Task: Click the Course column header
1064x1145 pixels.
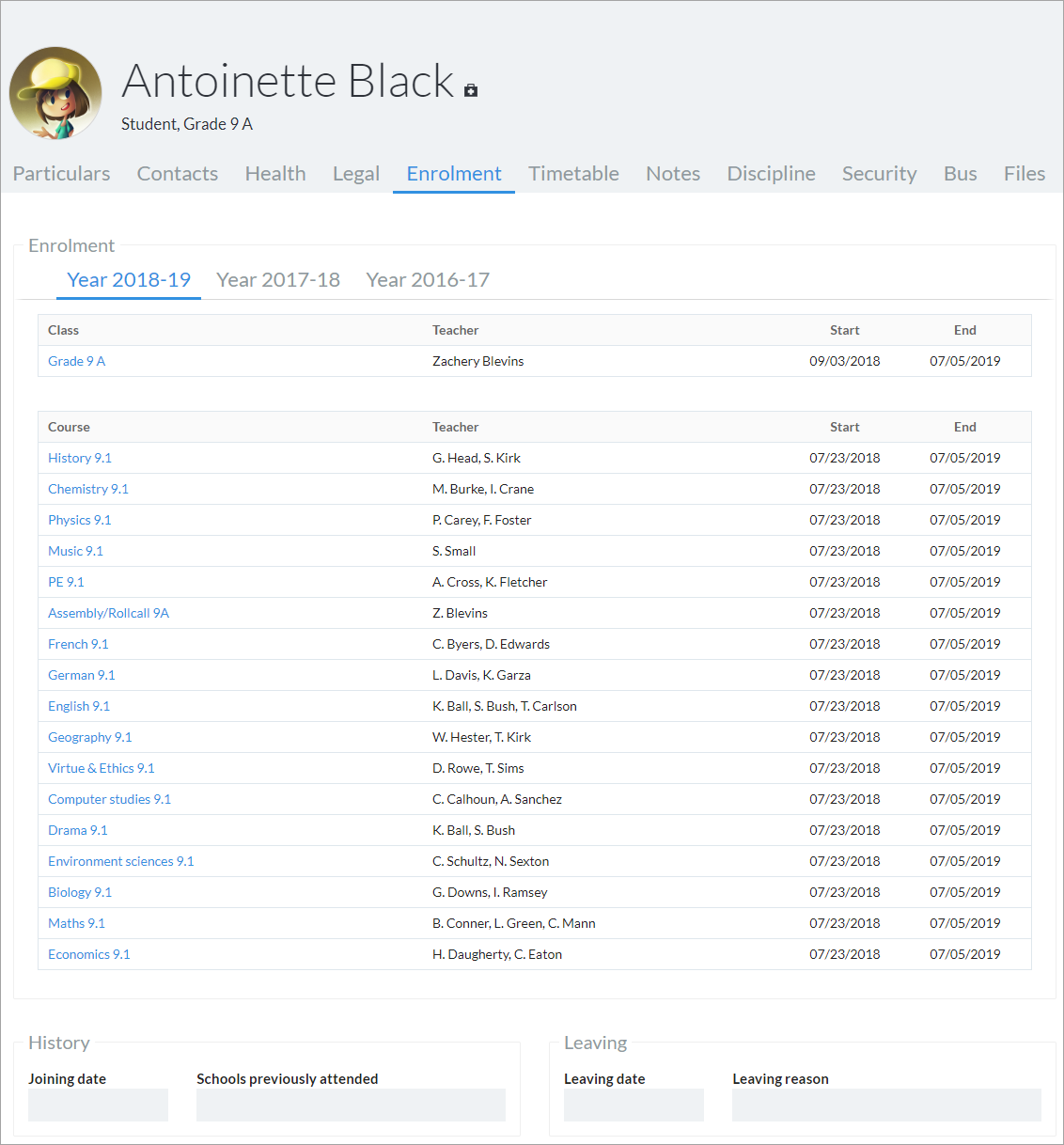Action: (x=69, y=427)
